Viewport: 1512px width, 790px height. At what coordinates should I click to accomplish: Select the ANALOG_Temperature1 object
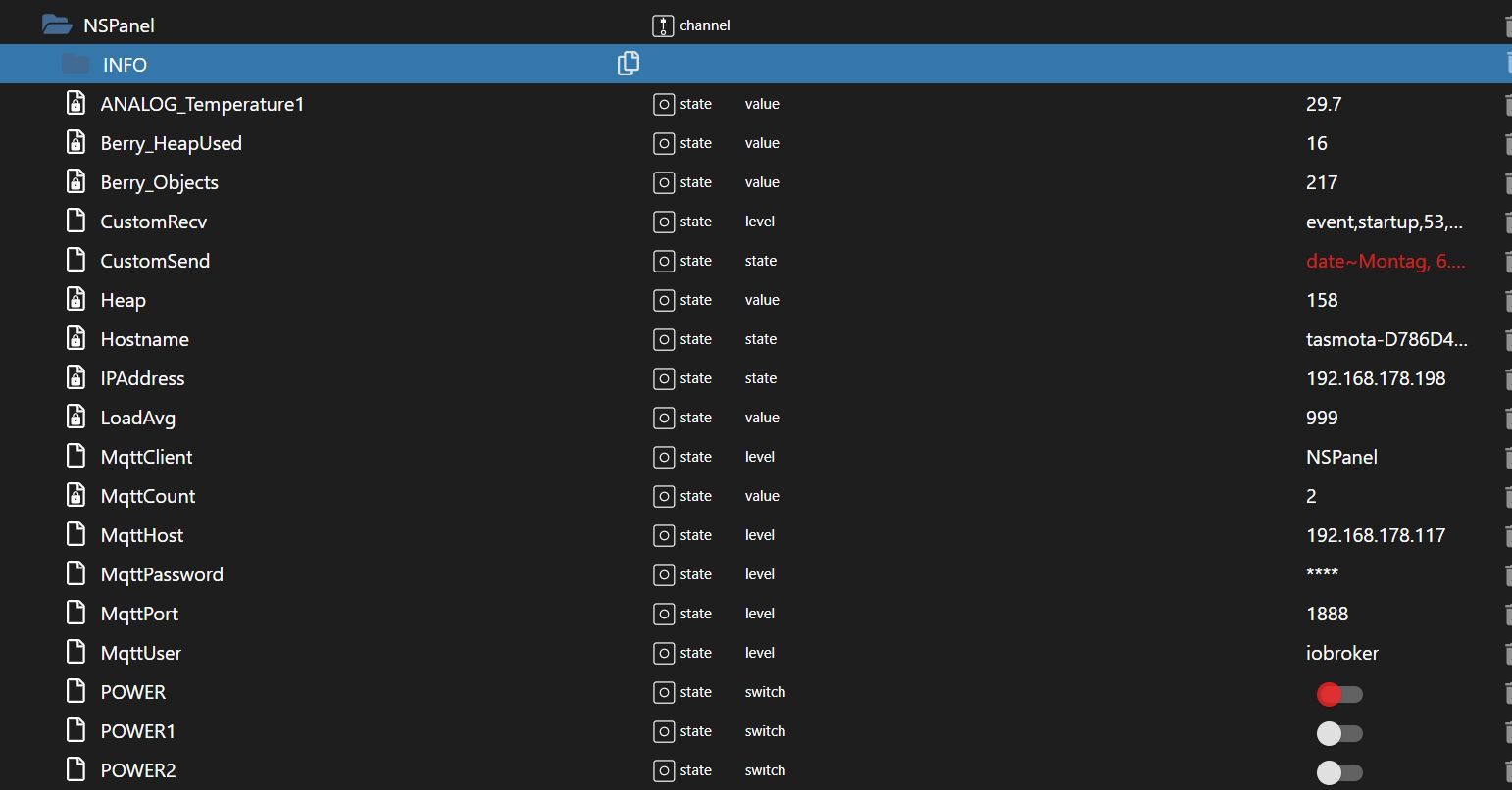tap(202, 104)
